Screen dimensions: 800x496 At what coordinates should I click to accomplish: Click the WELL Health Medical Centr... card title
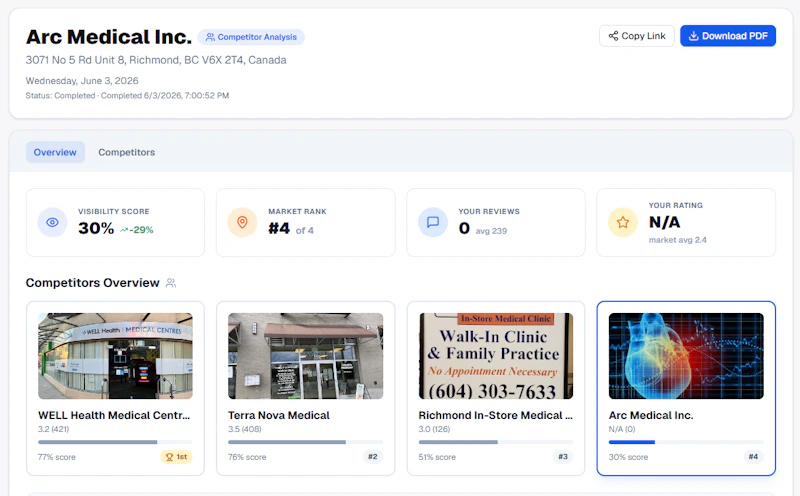coord(114,415)
